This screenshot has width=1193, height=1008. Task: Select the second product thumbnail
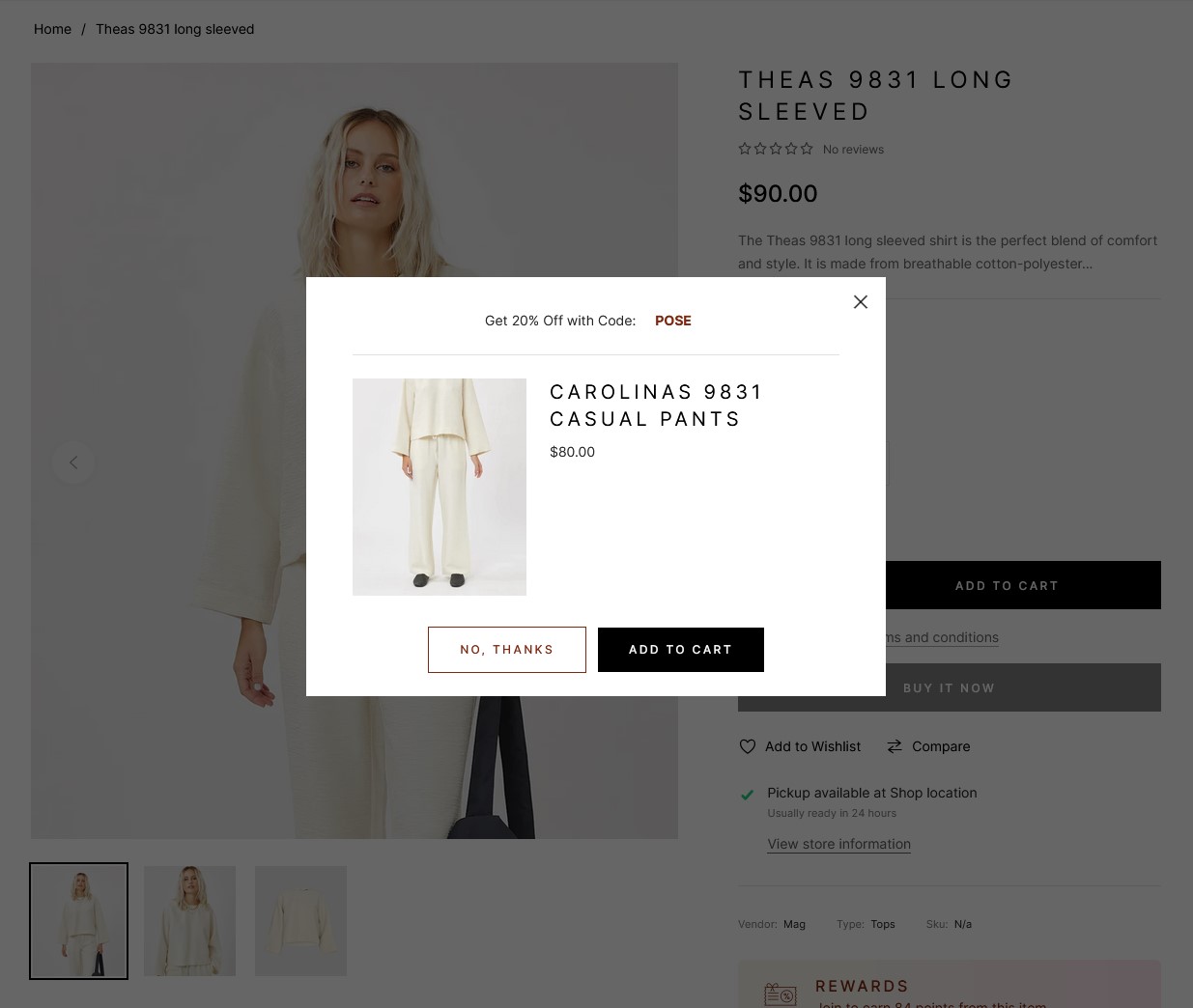click(189, 921)
